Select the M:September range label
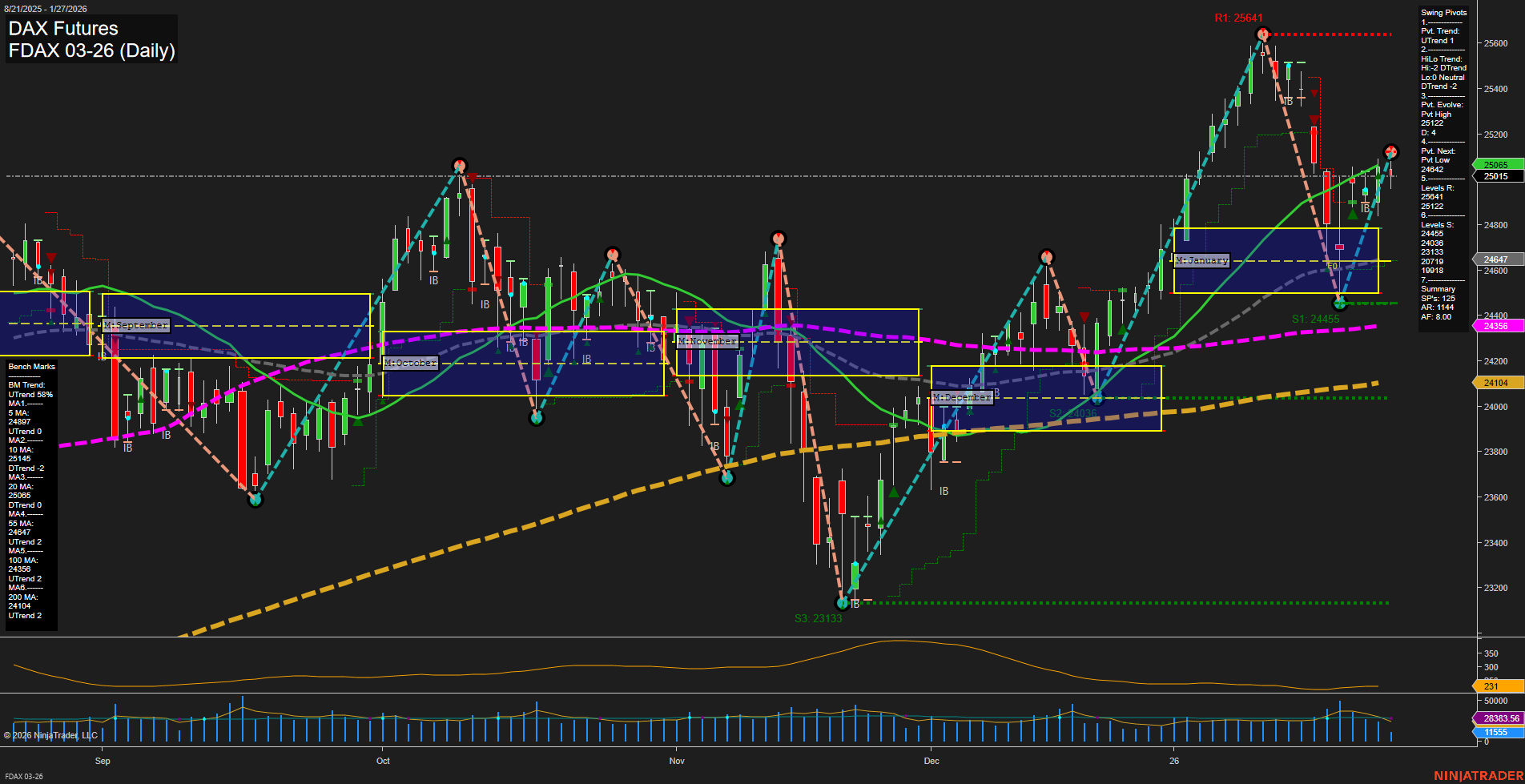 136,325
